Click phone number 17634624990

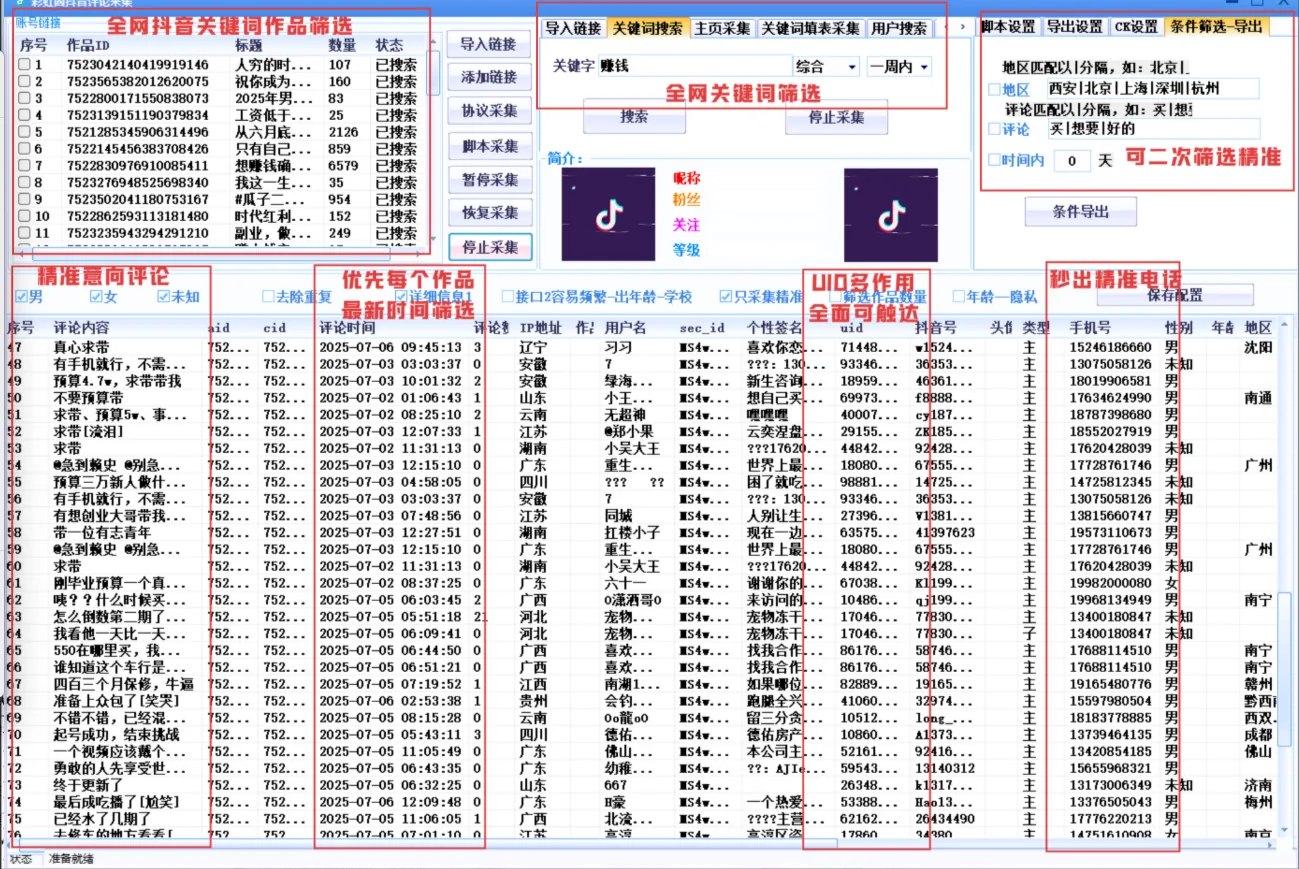1110,397
